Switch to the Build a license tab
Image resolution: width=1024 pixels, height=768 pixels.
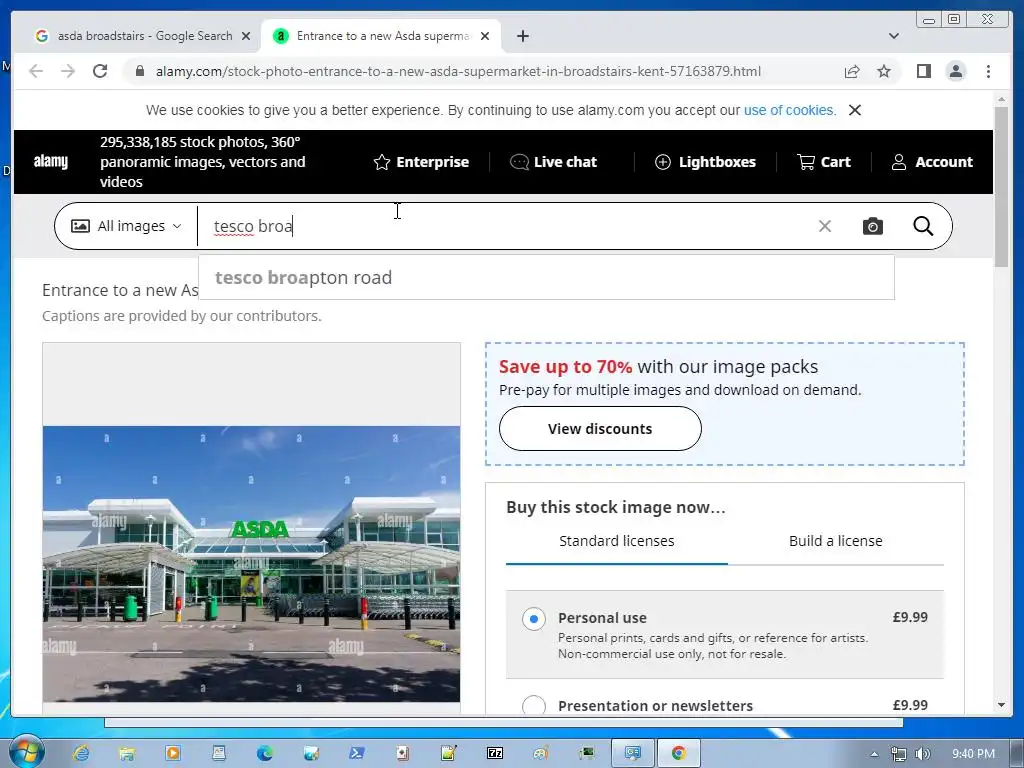coord(835,541)
